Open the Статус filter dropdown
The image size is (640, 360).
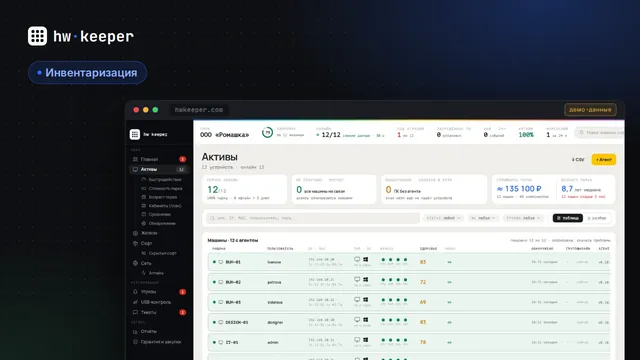tap(443, 218)
